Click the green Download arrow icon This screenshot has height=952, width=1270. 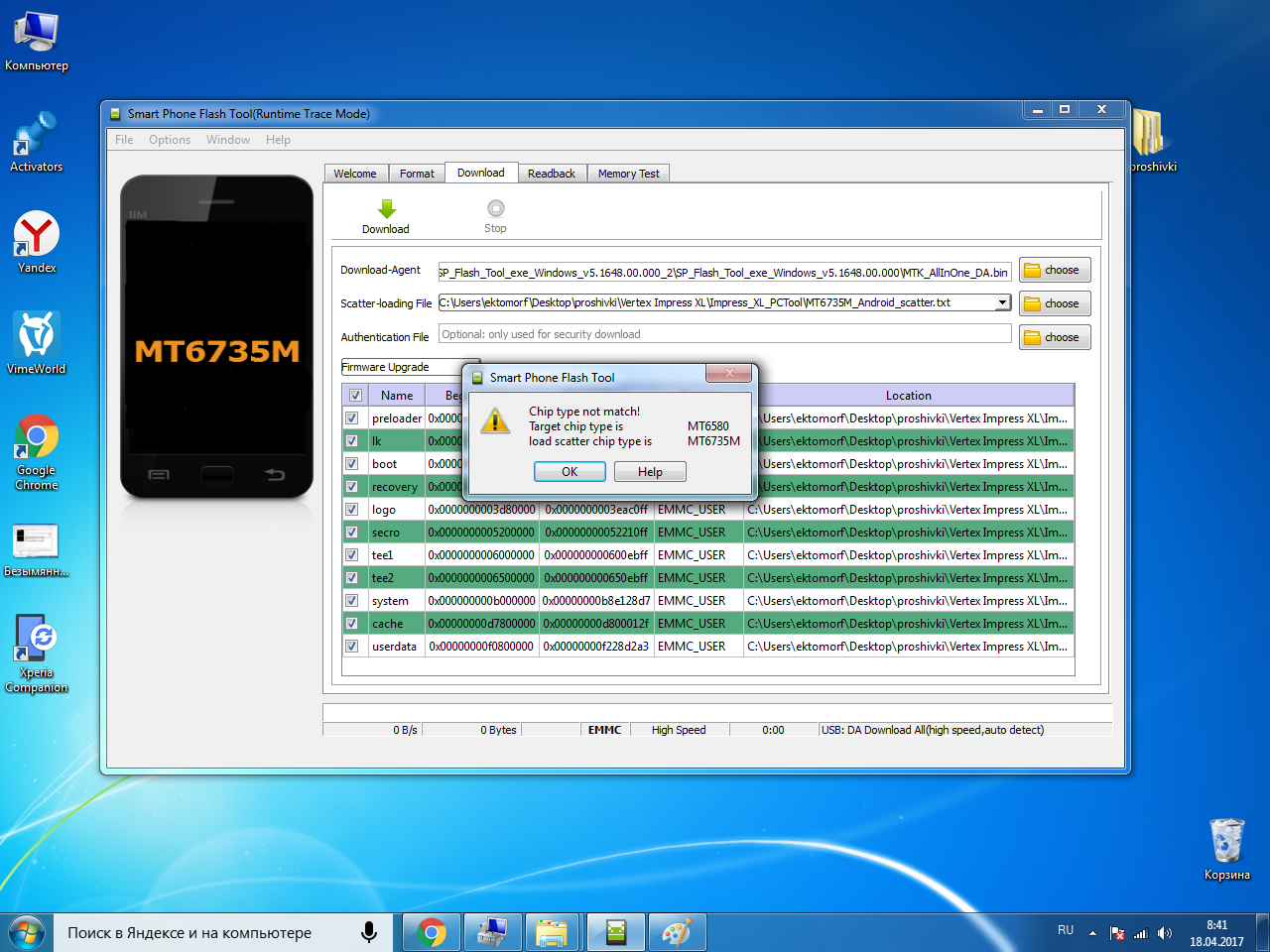pos(387,208)
